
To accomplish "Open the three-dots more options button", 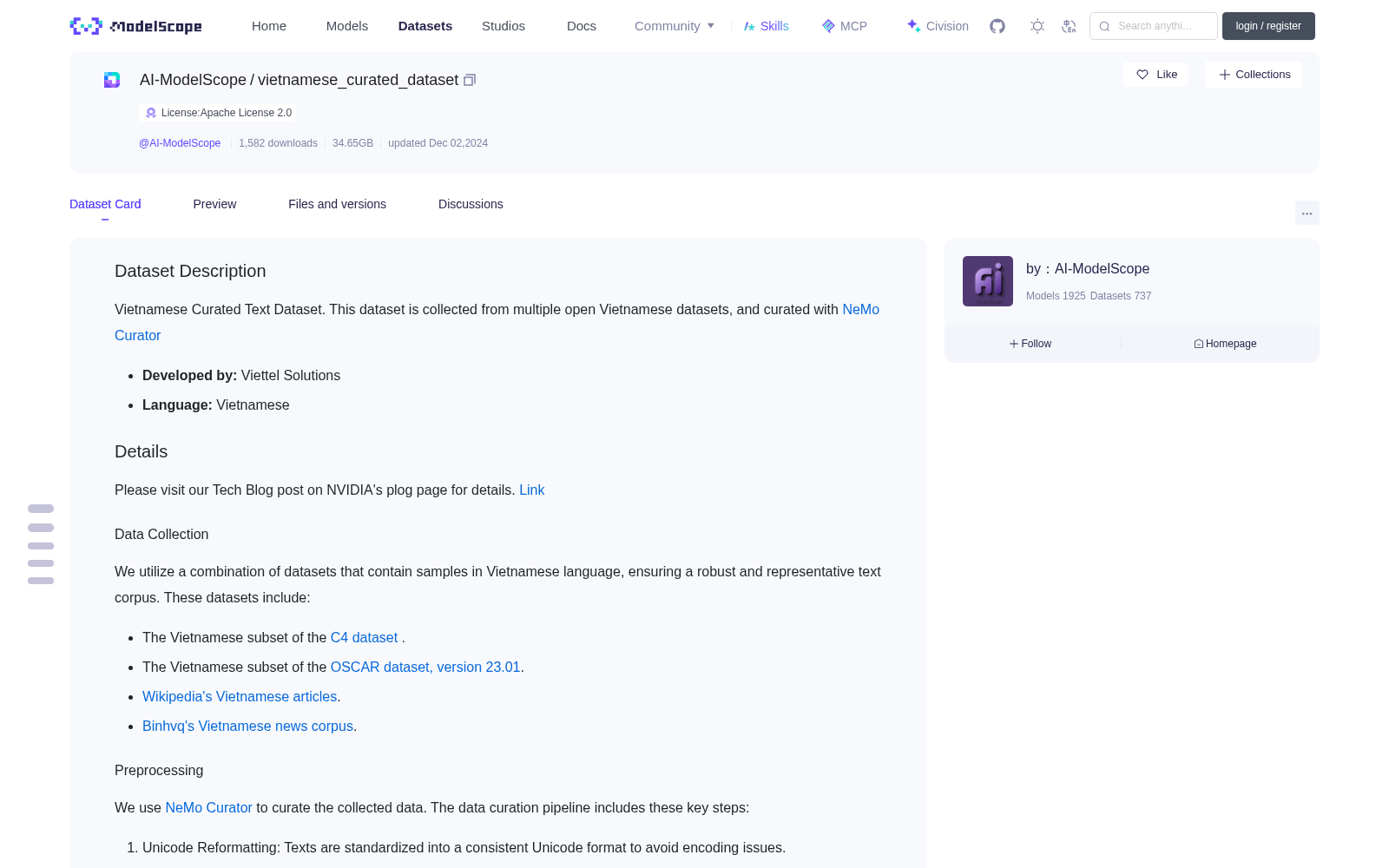I will coord(1307,213).
